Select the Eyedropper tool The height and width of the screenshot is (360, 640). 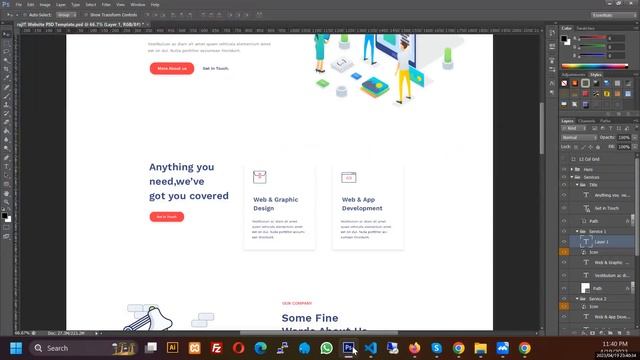pyautogui.click(x=7, y=78)
